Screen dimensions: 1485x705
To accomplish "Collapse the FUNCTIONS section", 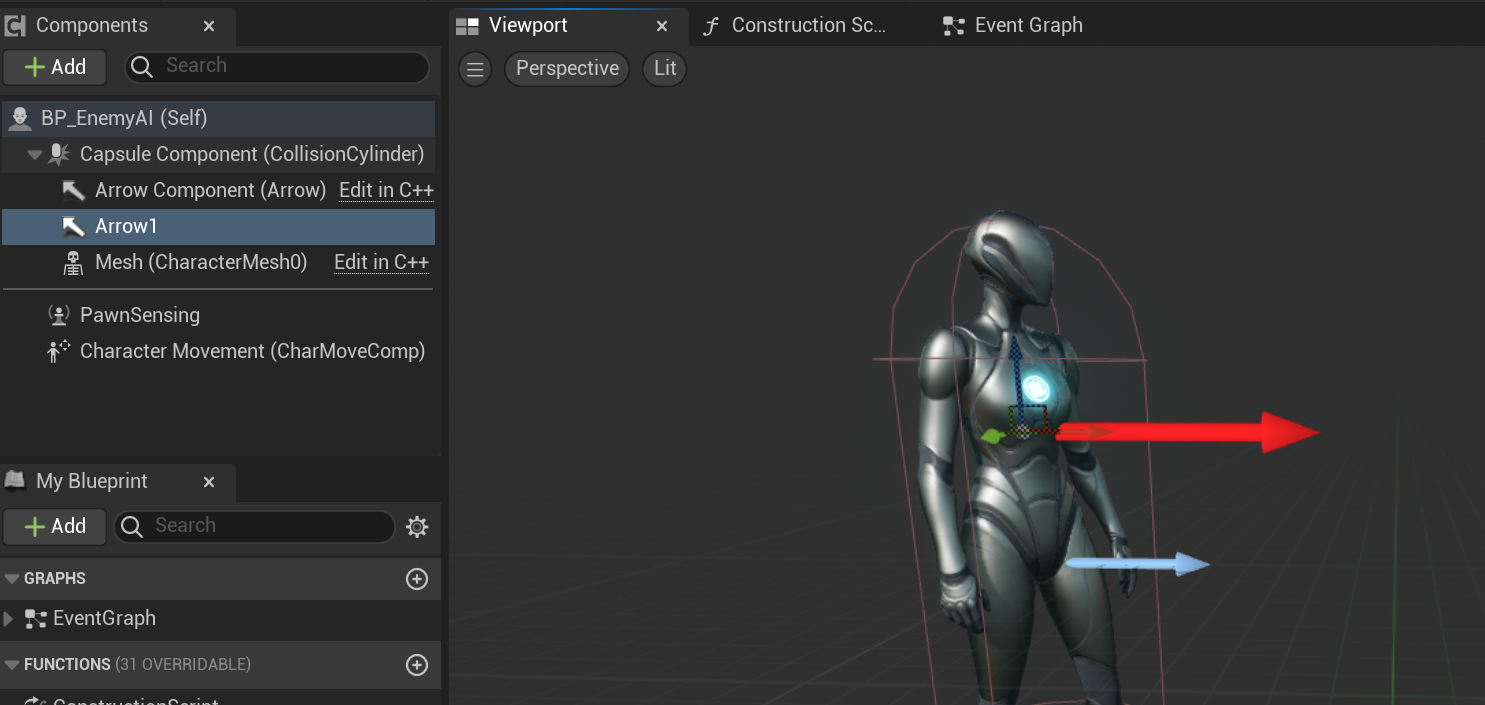I will (12, 665).
